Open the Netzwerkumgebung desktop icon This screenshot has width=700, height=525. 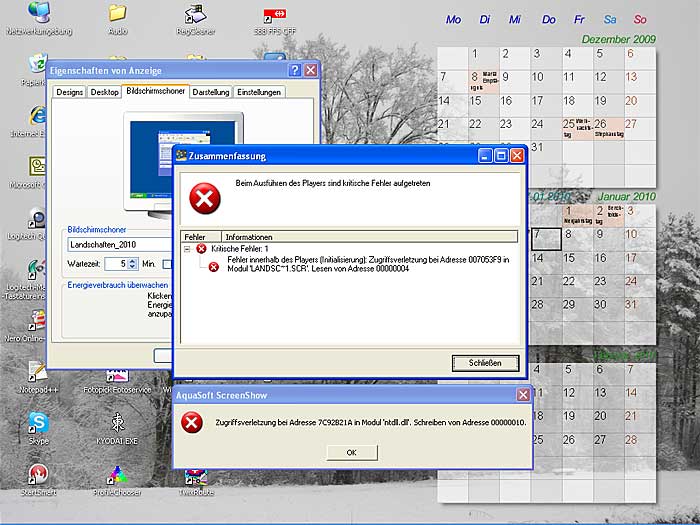[x=41, y=15]
